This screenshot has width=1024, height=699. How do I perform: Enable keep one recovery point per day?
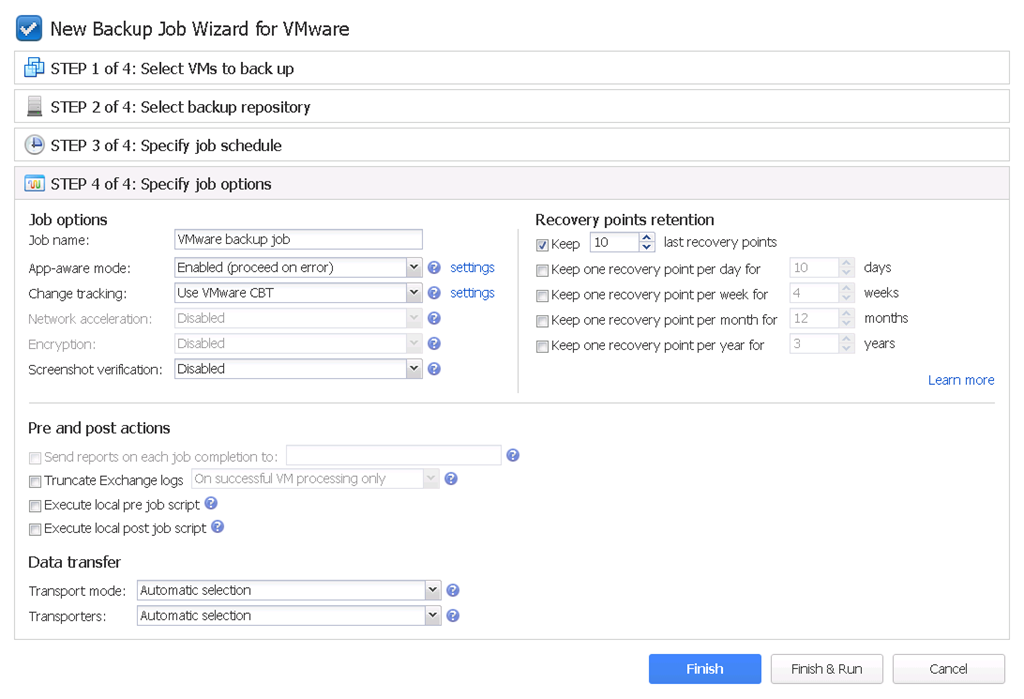coord(542,270)
